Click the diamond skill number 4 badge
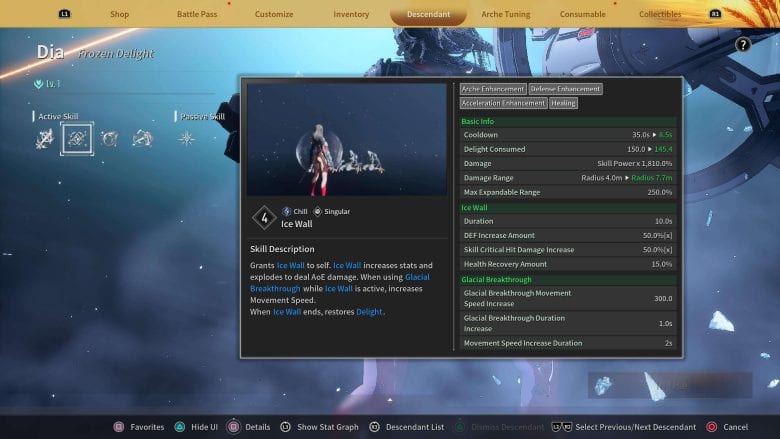 [264, 218]
